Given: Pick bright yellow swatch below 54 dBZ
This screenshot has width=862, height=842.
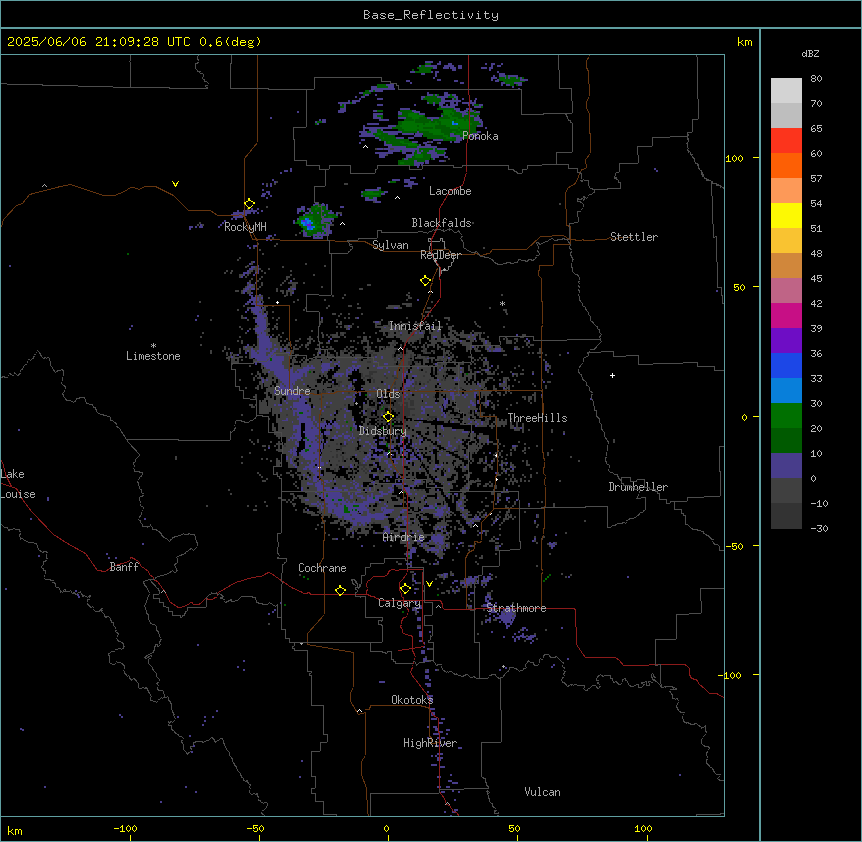Looking at the screenshot, I should (x=786, y=215).
